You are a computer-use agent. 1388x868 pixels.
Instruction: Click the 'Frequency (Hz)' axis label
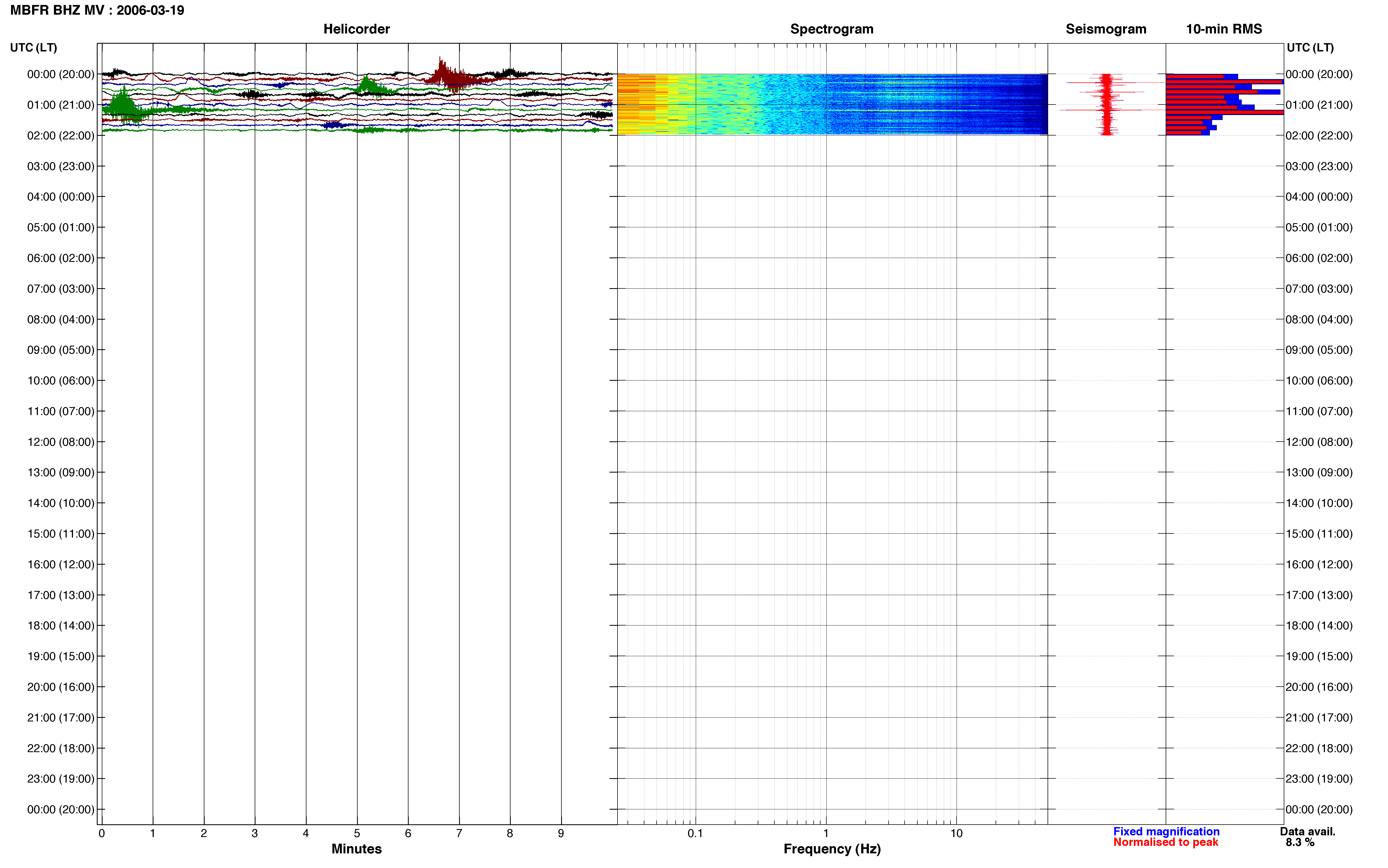click(832, 849)
